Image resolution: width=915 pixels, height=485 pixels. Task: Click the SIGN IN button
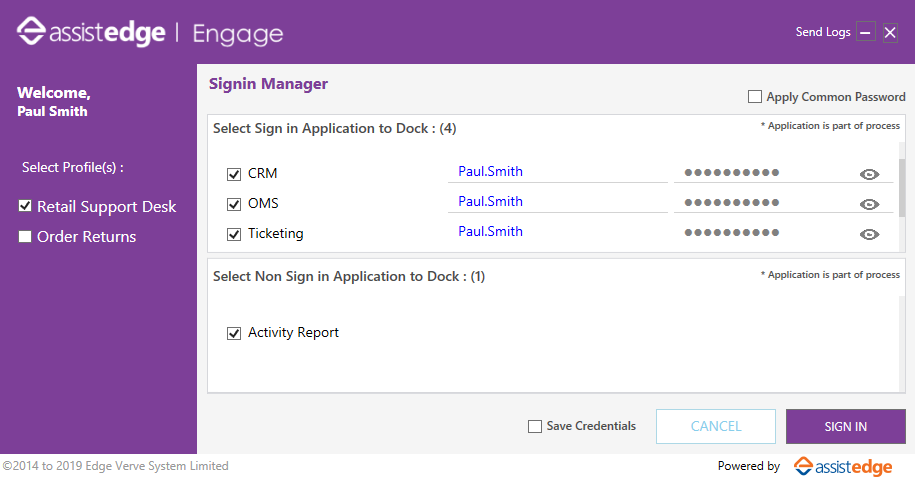[x=846, y=427]
